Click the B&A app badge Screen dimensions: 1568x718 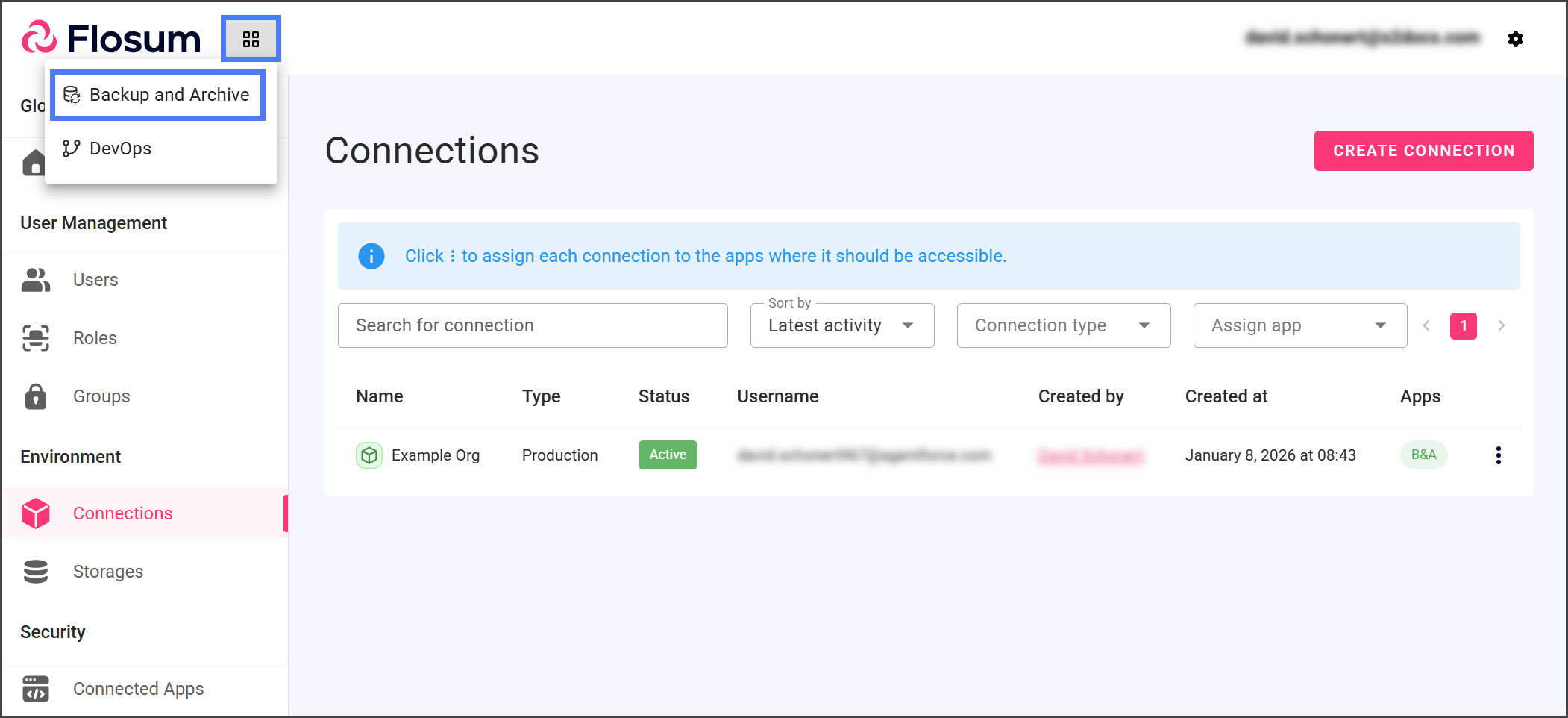click(1423, 455)
